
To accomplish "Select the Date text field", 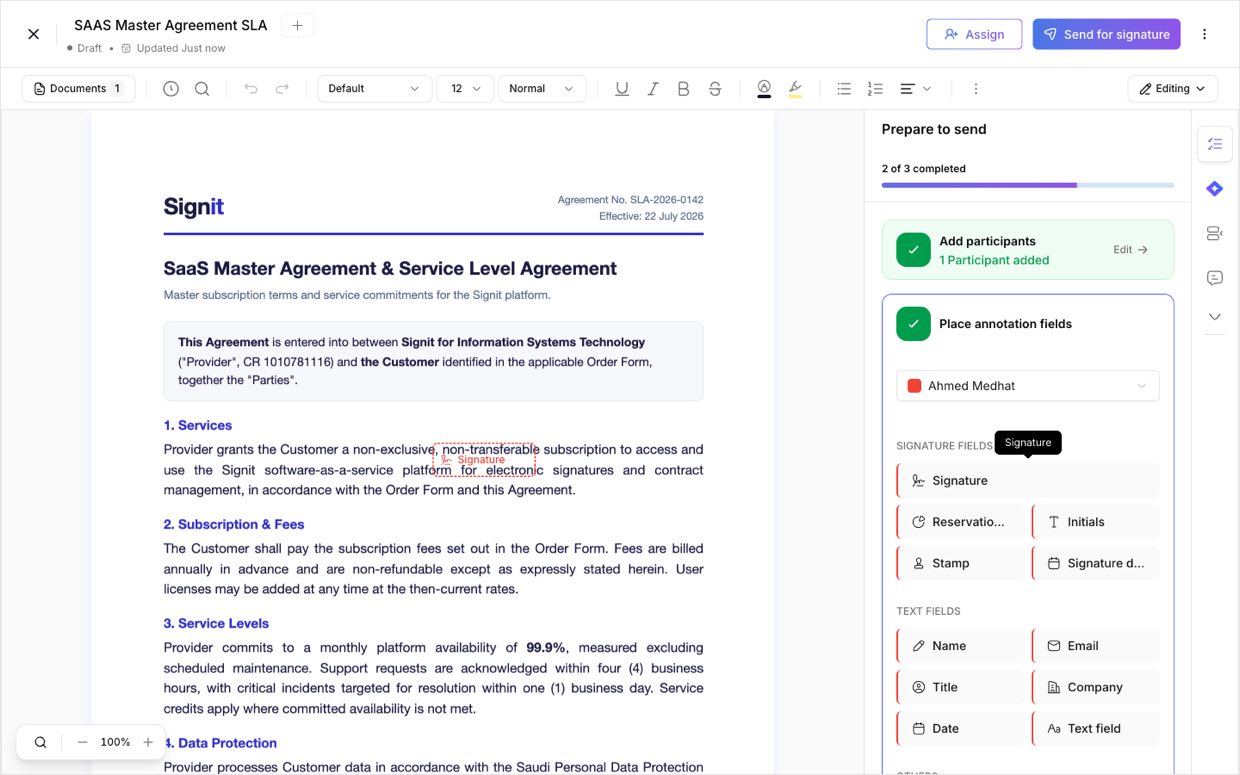I will pyautogui.click(x=961, y=729).
